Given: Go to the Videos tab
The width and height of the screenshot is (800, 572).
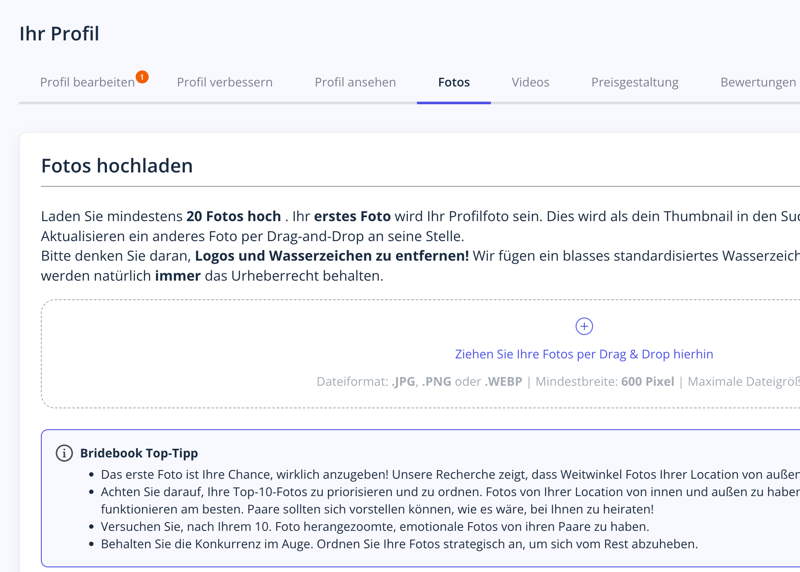Looking at the screenshot, I should coord(530,82).
